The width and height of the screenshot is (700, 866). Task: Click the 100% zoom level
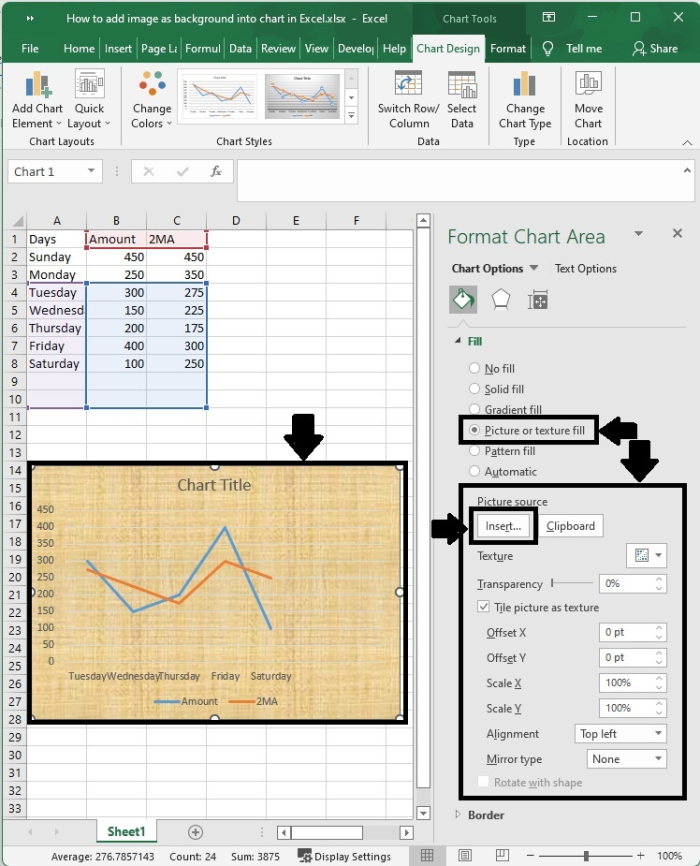pos(670,856)
